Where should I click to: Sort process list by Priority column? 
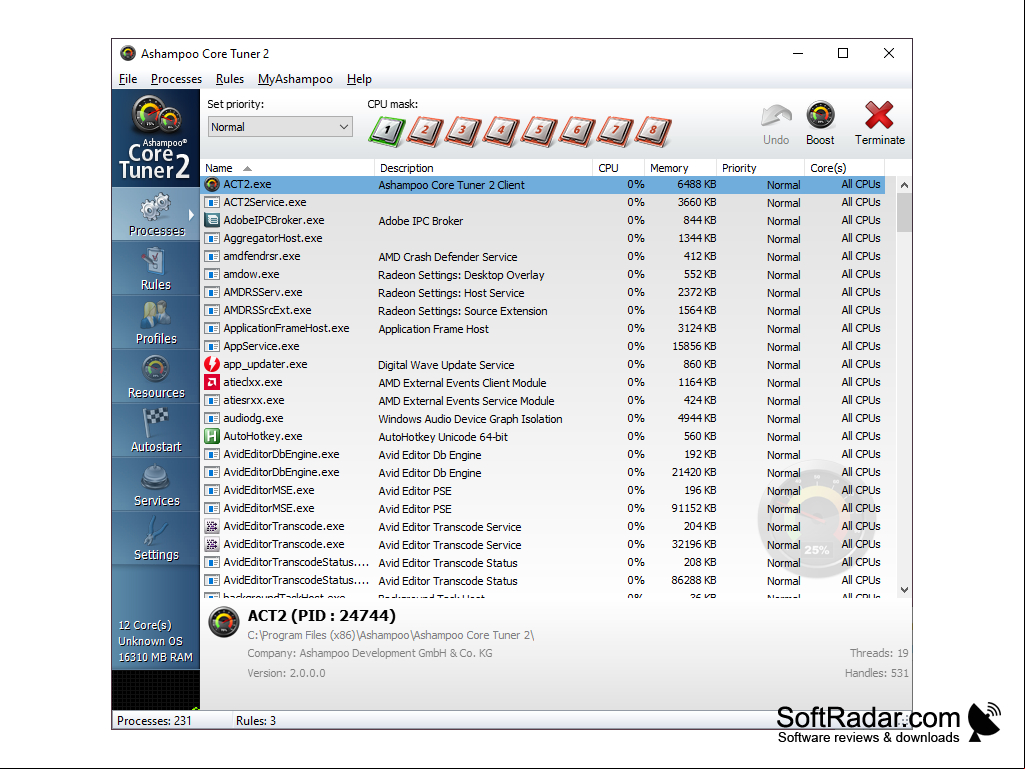point(760,168)
